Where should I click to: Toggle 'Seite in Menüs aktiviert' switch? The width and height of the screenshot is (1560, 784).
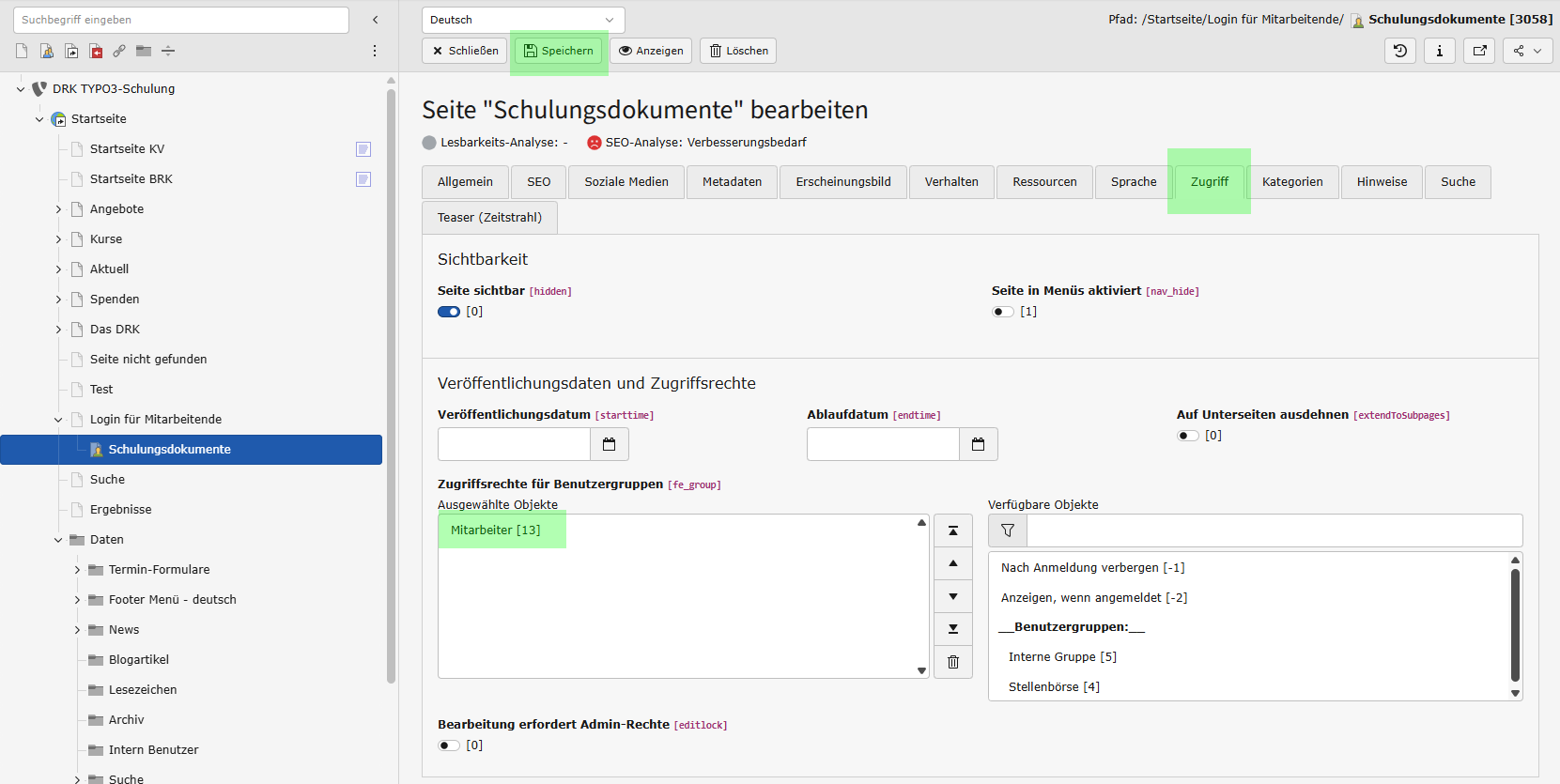coord(1003,312)
